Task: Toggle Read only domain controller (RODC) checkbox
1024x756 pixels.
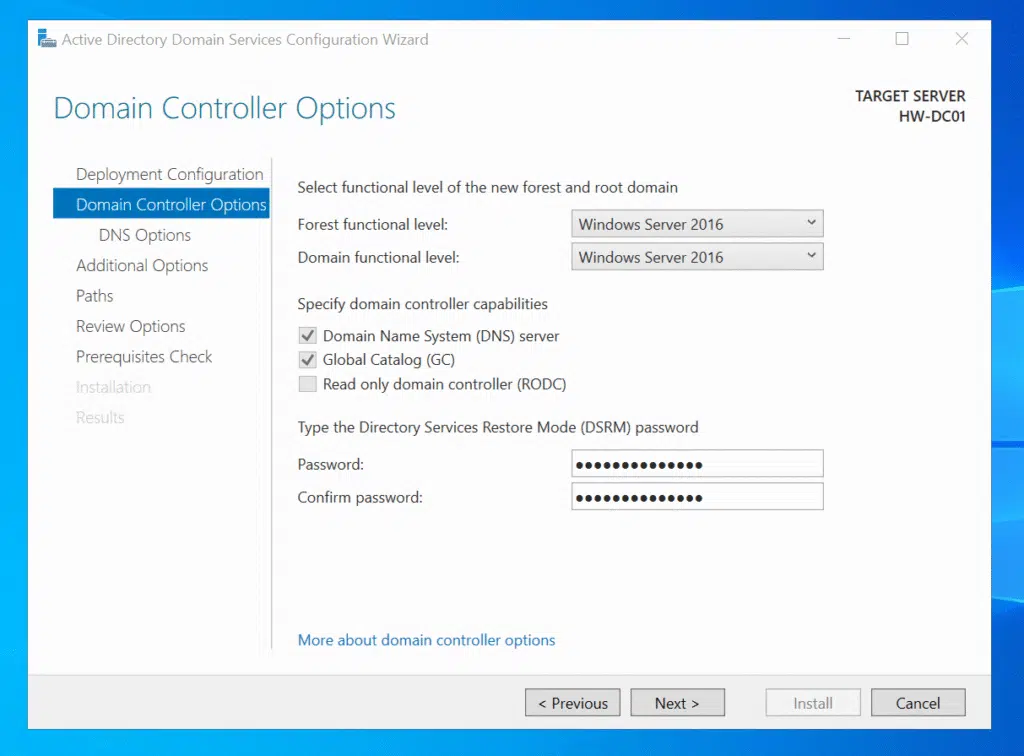Action: (x=308, y=384)
